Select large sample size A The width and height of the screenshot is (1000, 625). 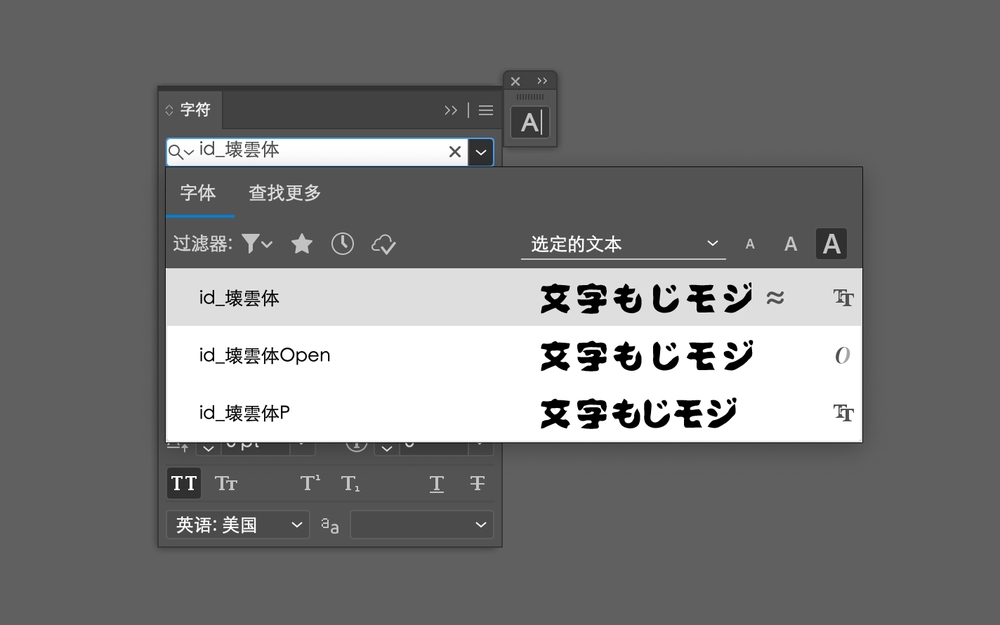(831, 244)
